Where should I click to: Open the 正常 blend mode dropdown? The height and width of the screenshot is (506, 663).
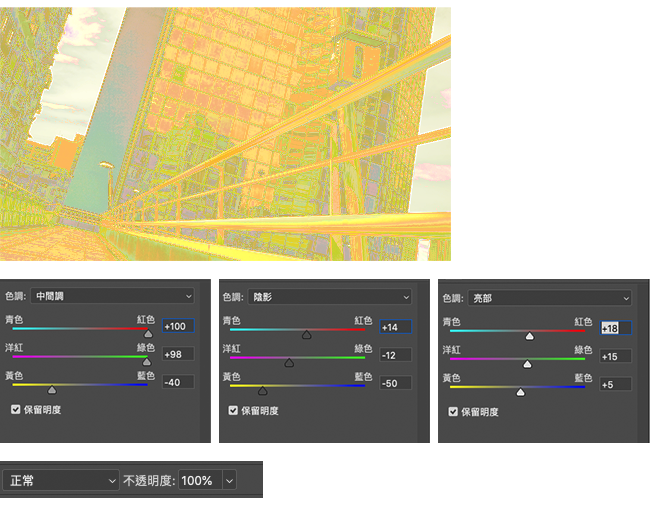click(x=60, y=481)
